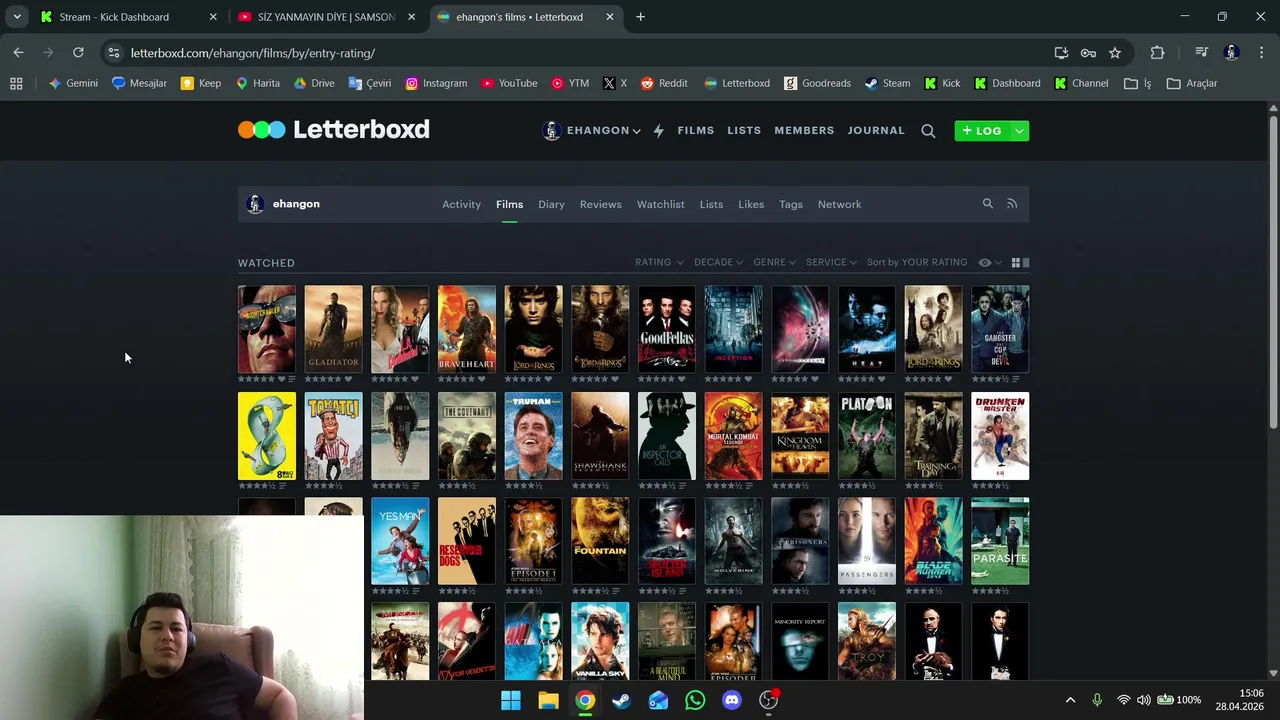Open the Watchlist tab
Screen dimensions: 1280x720
pos(661,204)
